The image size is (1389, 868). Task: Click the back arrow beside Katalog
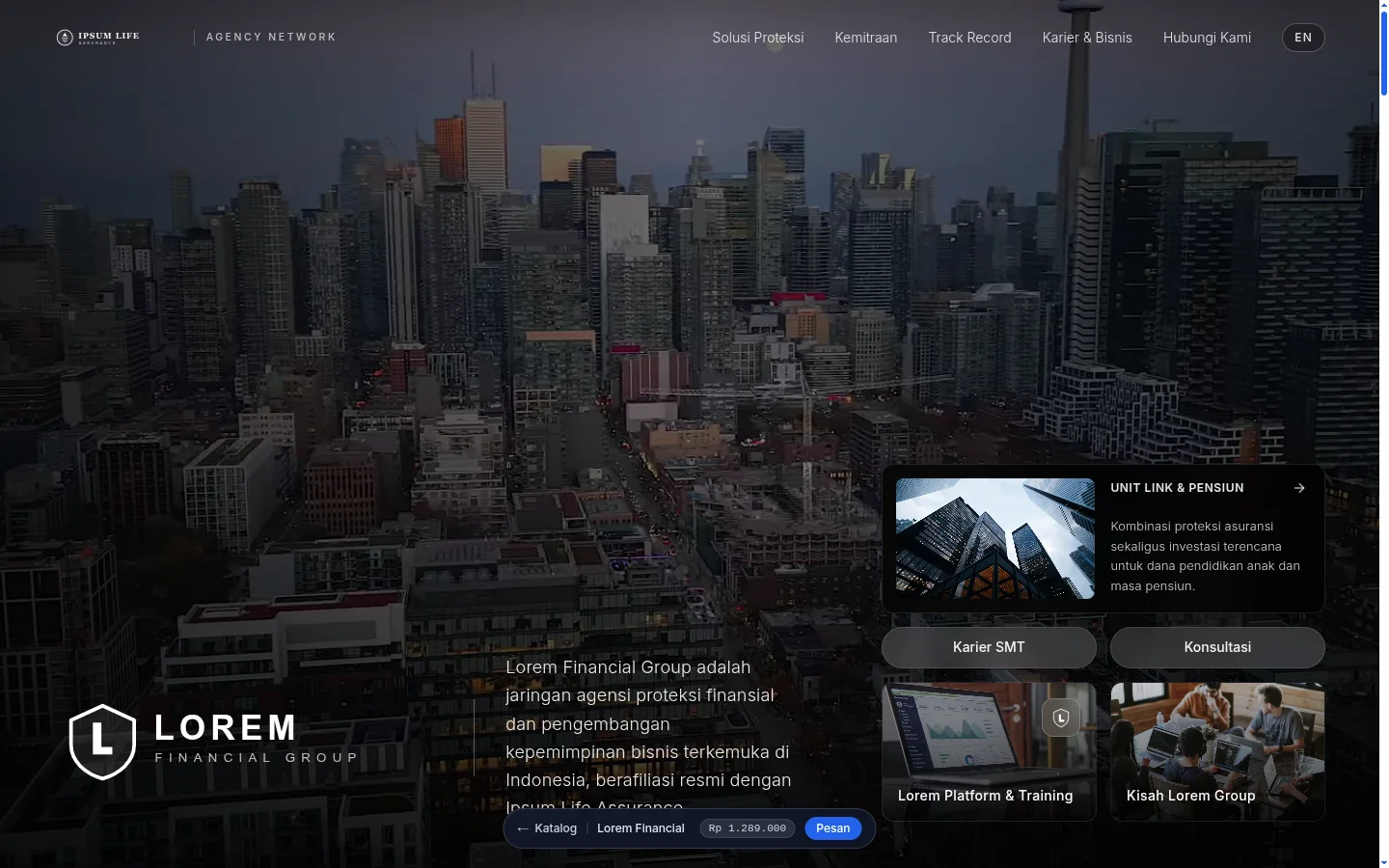tap(523, 828)
